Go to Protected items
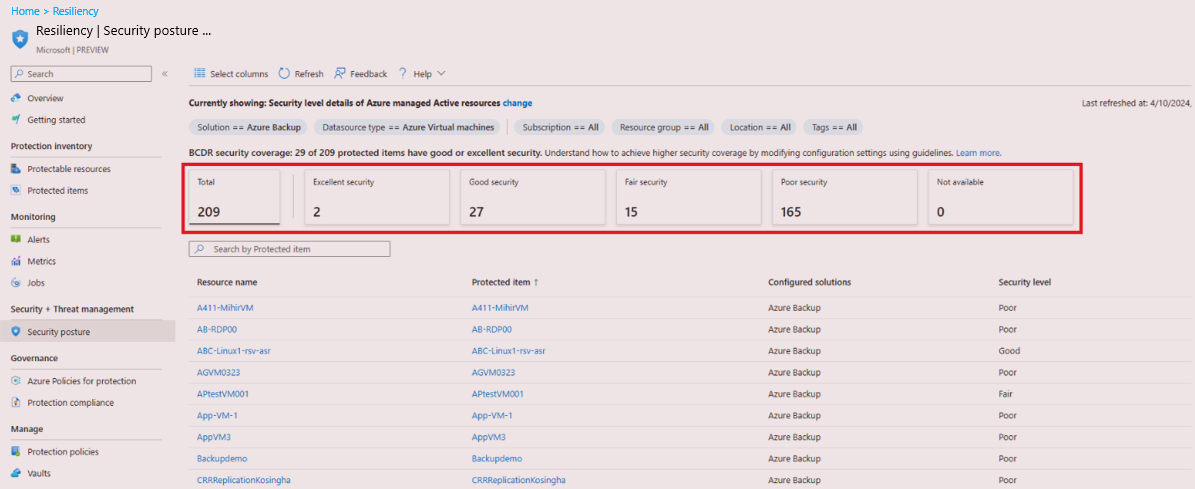The image size is (1195, 489). coord(58,190)
